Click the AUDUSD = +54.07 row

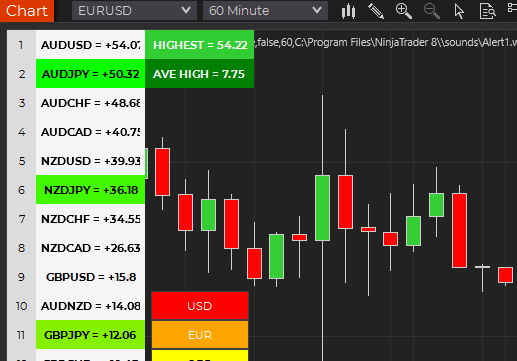pyautogui.click(x=90, y=45)
